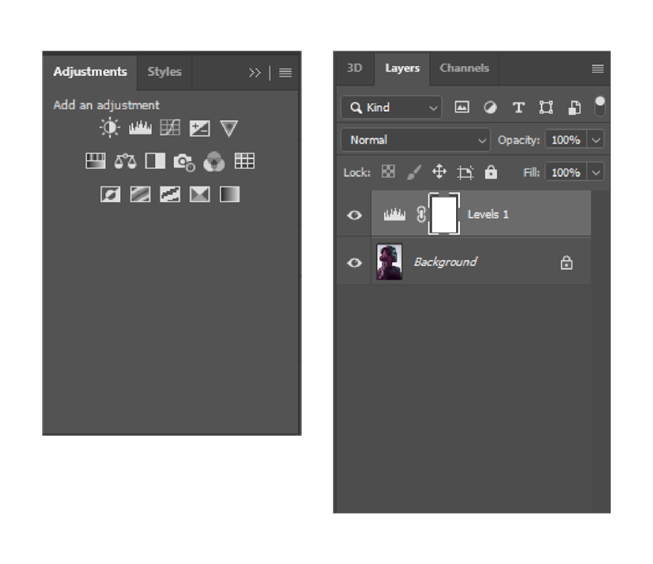The image size is (653, 564).
Task: Filter layers by type layers
Action: tap(518, 108)
